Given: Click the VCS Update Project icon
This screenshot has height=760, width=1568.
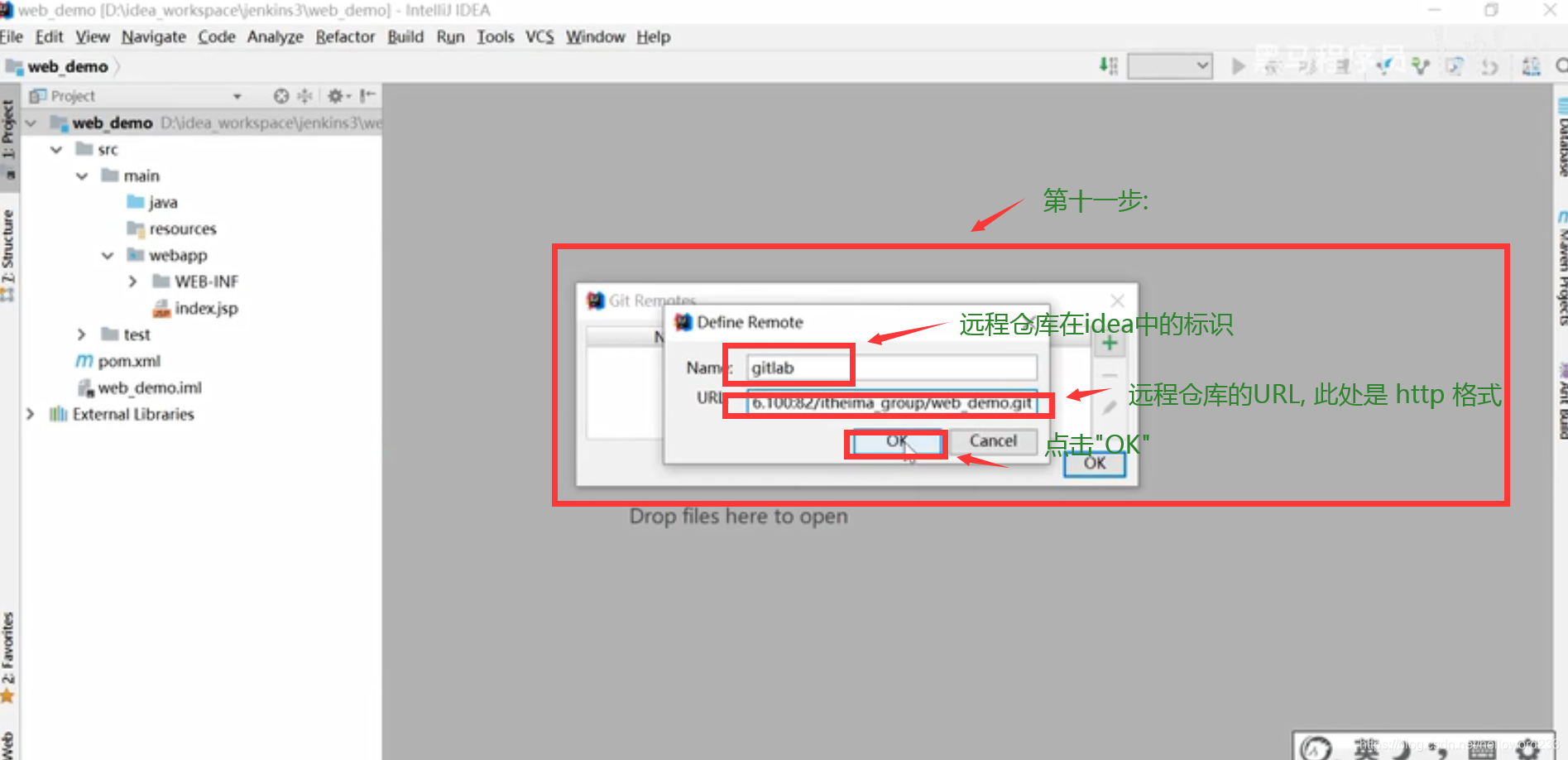Looking at the screenshot, I should tap(1384, 66).
